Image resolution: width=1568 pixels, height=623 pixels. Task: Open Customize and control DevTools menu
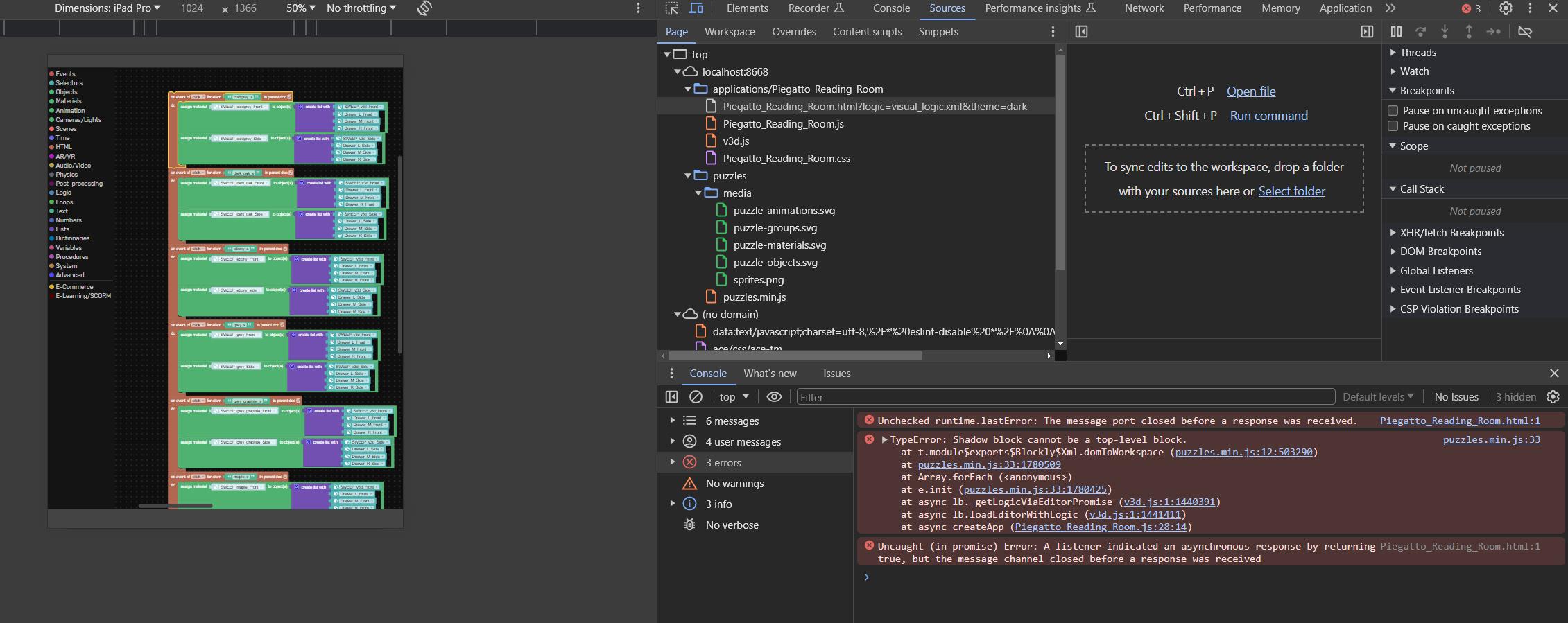click(1530, 8)
